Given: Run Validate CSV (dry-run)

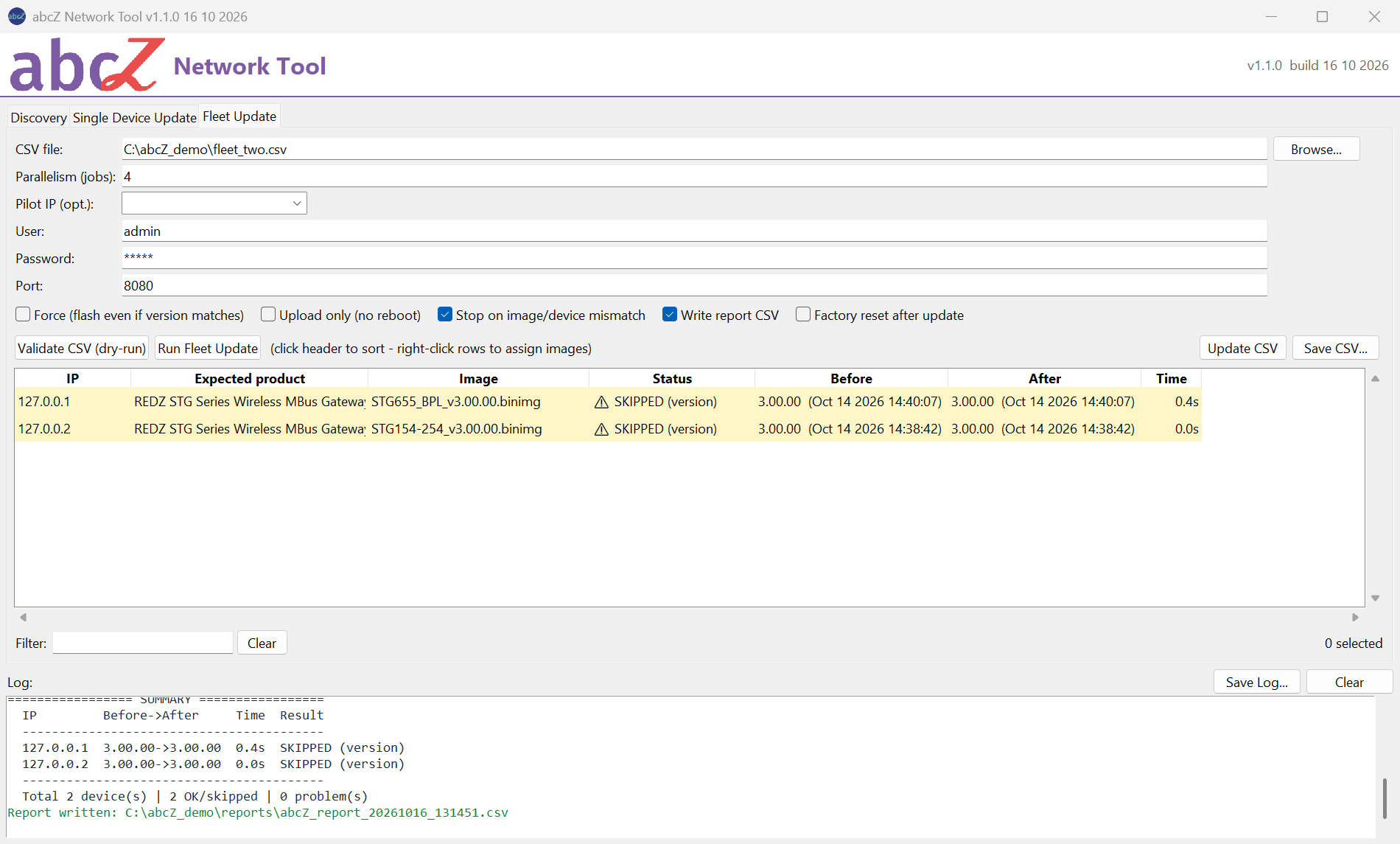Looking at the screenshot, I should click(82, 348).
